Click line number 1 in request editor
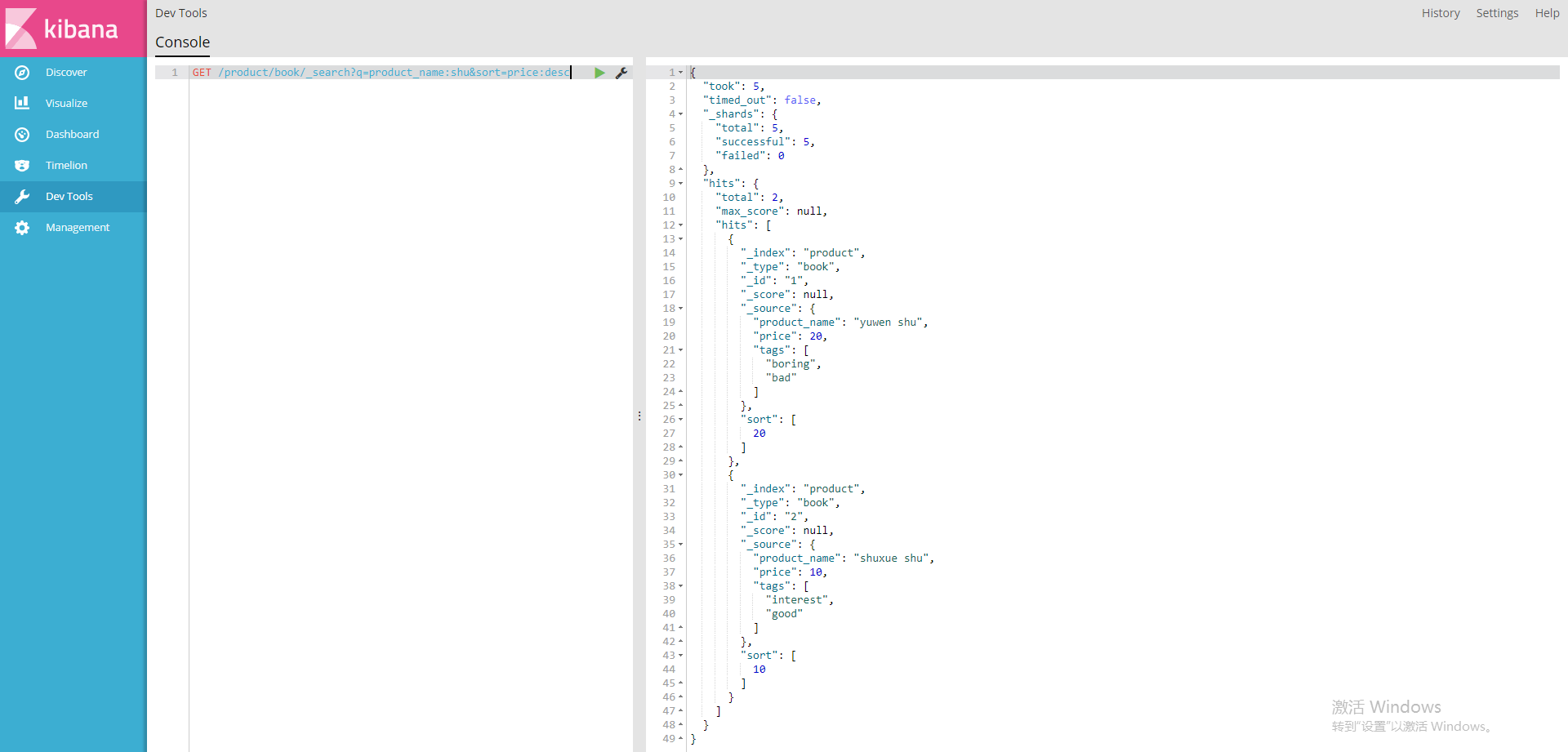 click(x=174, y=73)
